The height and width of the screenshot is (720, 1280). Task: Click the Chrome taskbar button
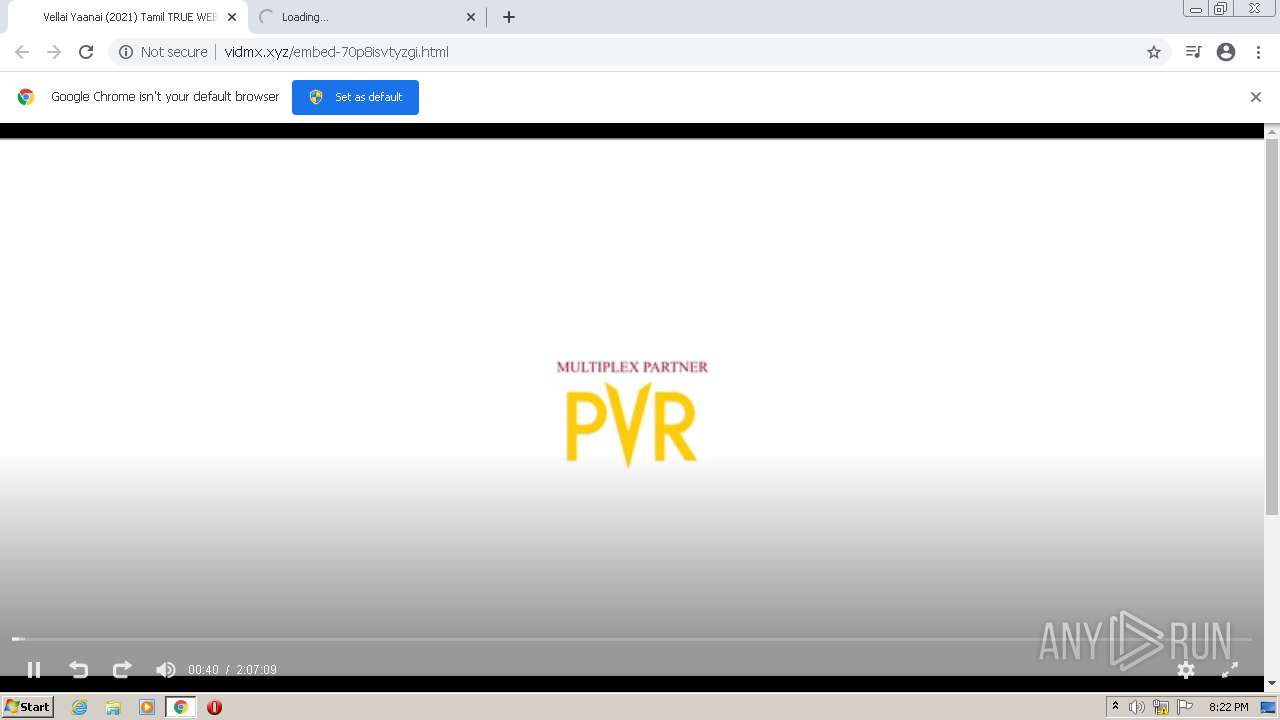click(181, 707)
